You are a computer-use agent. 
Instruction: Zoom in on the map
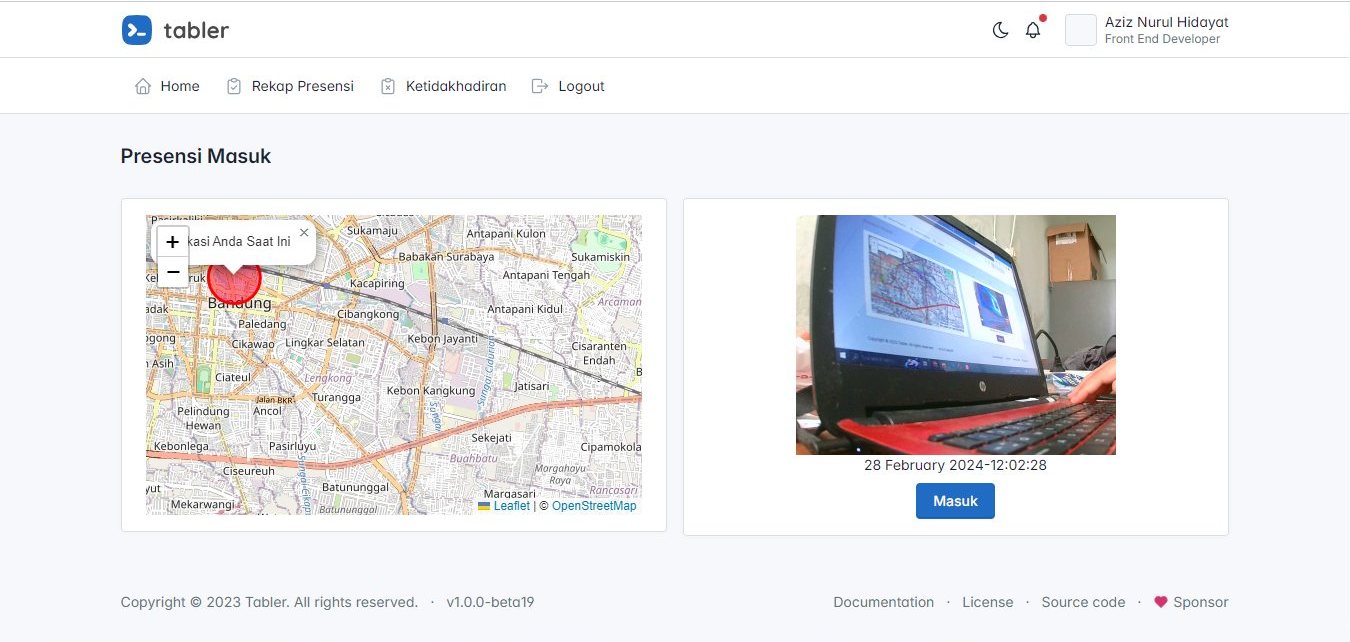coord(173,242)
